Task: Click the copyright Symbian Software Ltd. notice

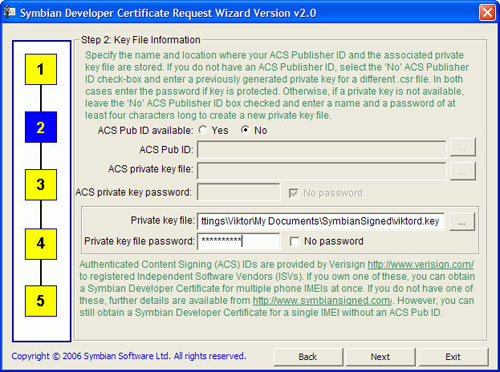Action: pyautogui.click(x=129, y=356)
